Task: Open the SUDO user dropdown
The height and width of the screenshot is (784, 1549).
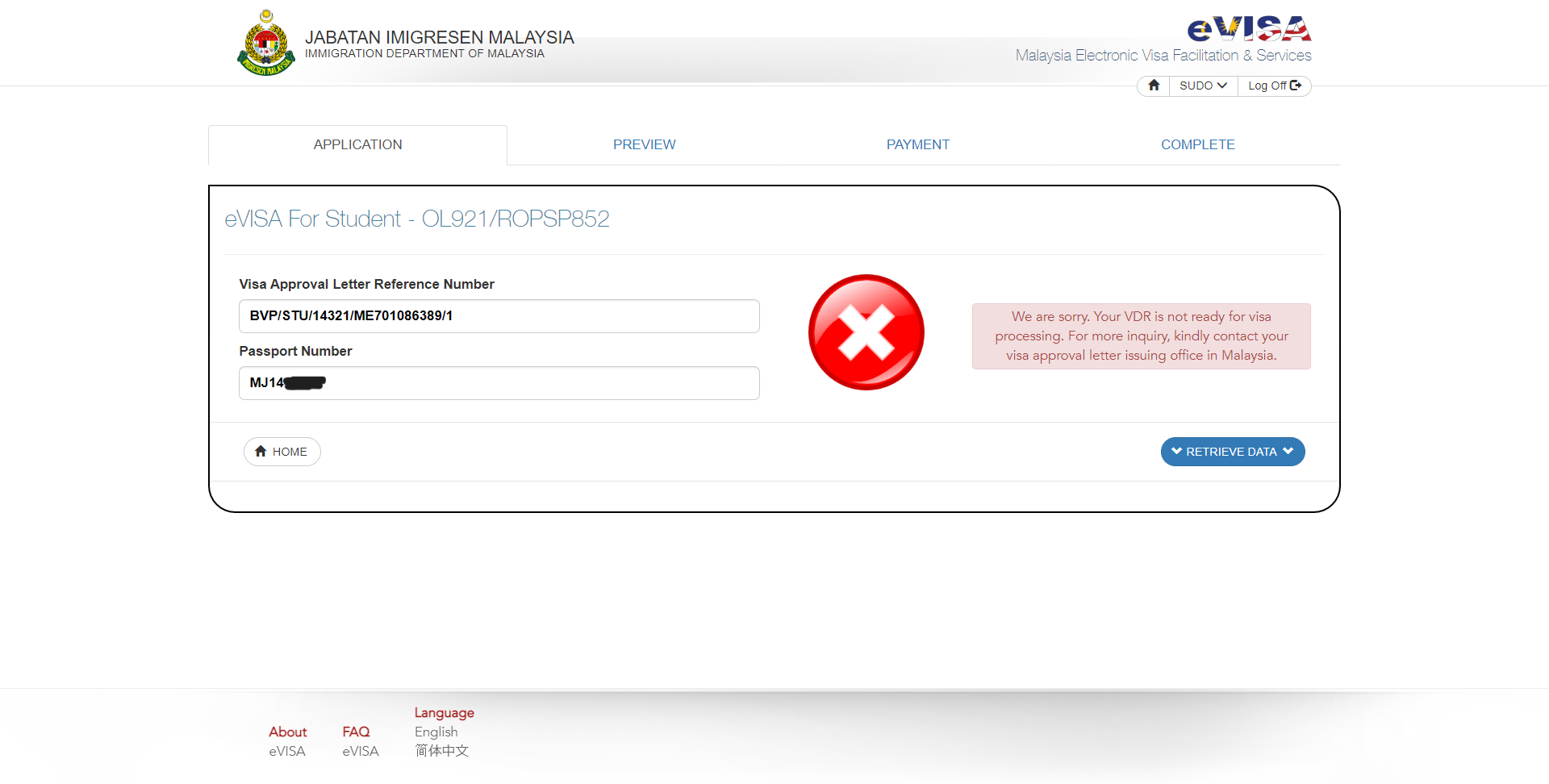Action: point(1202,85)
